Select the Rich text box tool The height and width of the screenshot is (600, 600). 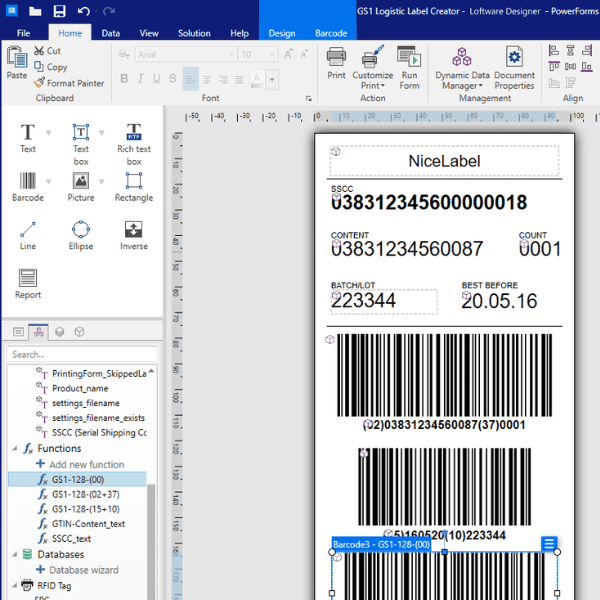tap(134, 140)
